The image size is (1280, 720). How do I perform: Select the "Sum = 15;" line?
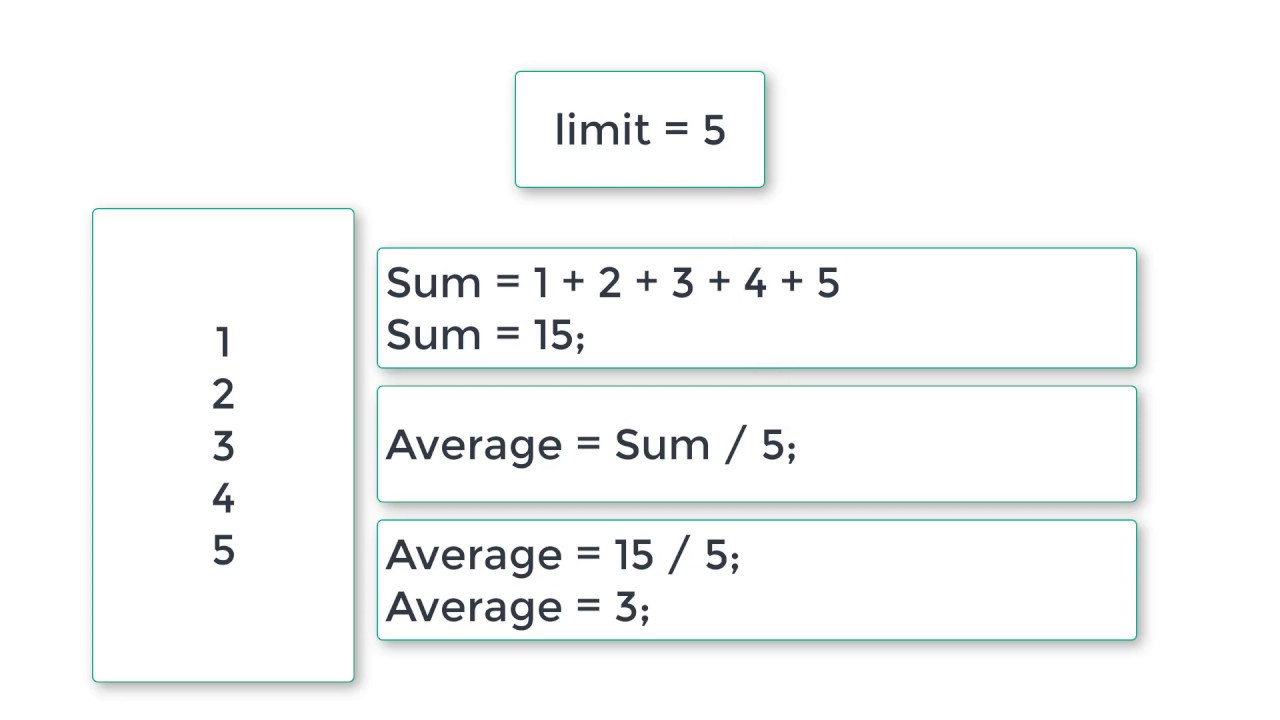(x=485, y=335)
